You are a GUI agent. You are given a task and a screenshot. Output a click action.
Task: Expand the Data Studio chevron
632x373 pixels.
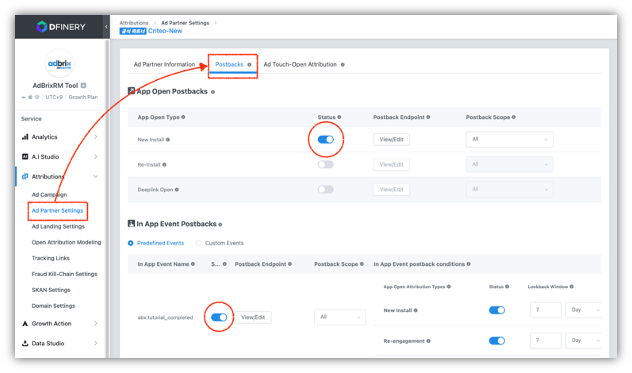pos(96,343)
